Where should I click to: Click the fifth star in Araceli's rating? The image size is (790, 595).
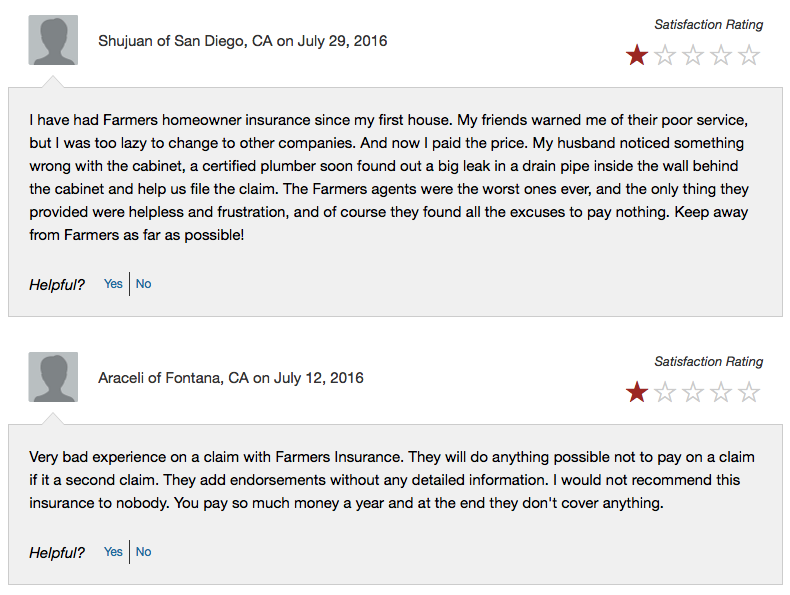point(749,393)
